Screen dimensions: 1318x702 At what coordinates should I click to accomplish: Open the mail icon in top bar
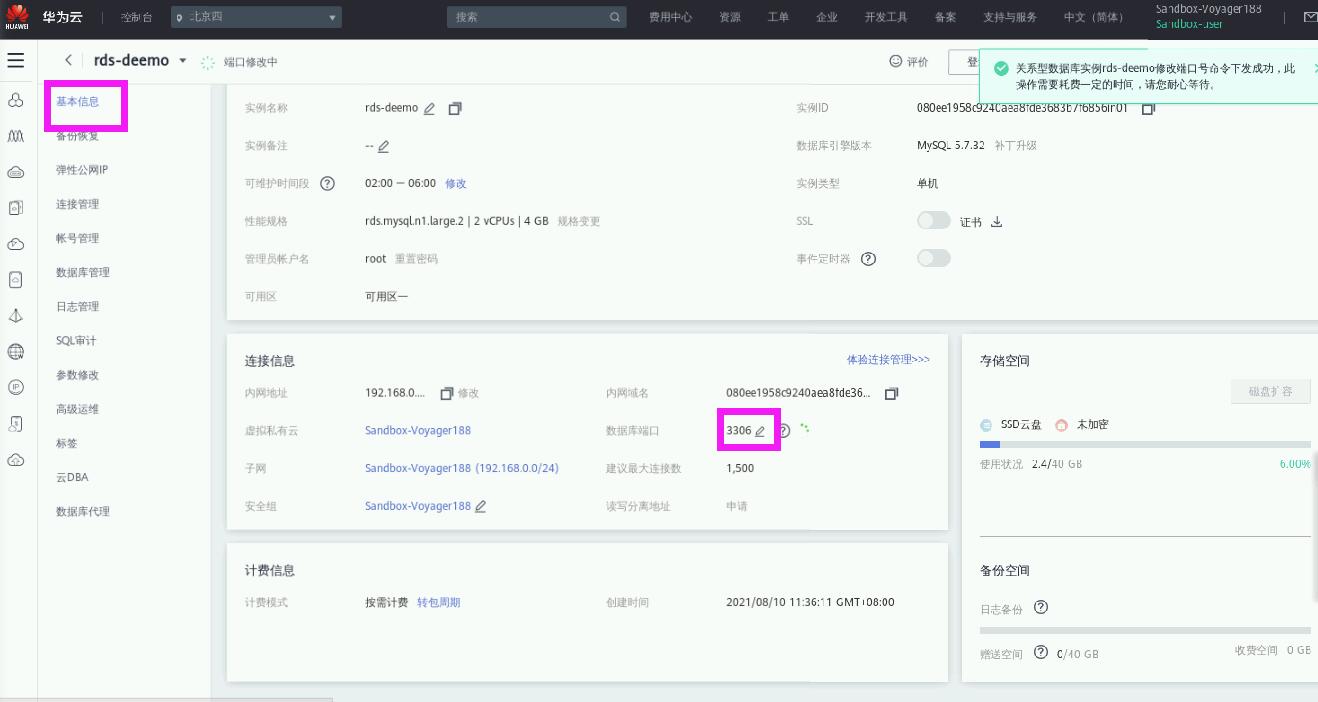(x=1310, y=17)
